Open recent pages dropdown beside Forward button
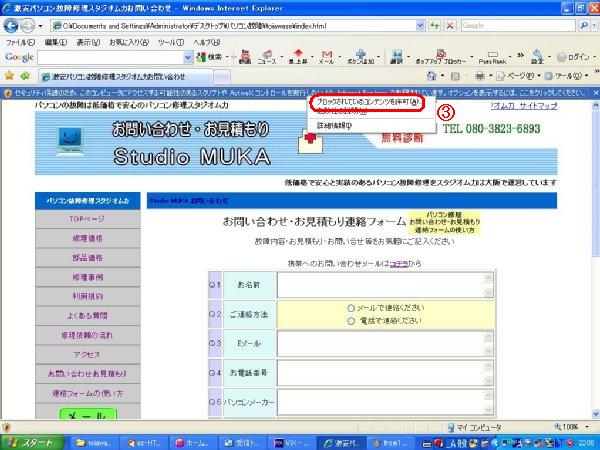Screen dimensions: 600x450 pos(40,26)
